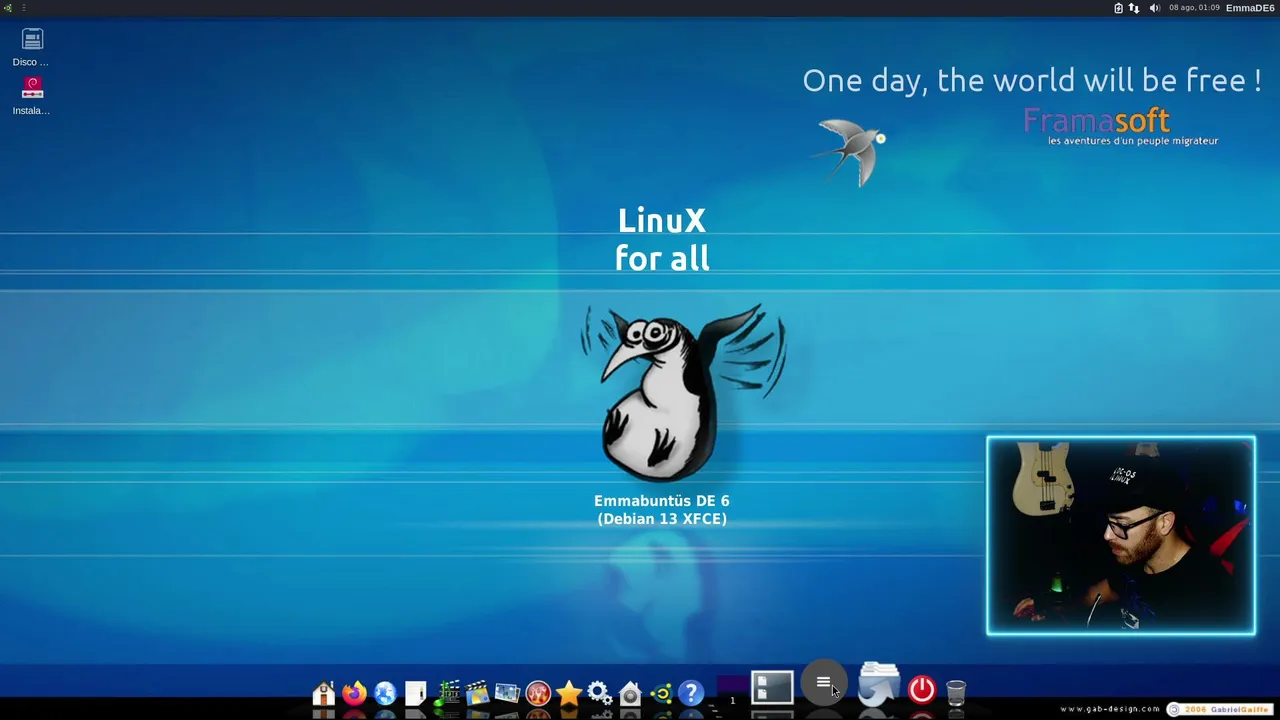This screenshot has width=1280, height=720.
Task: Open the applications menu in the top panel
Action: tap(7, 8)
